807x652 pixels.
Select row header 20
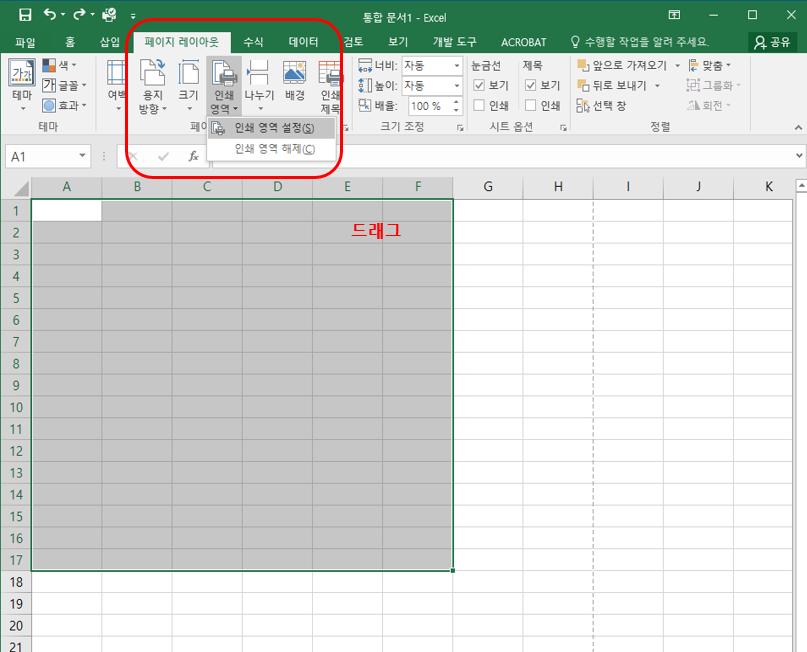[x=16, y=626]
